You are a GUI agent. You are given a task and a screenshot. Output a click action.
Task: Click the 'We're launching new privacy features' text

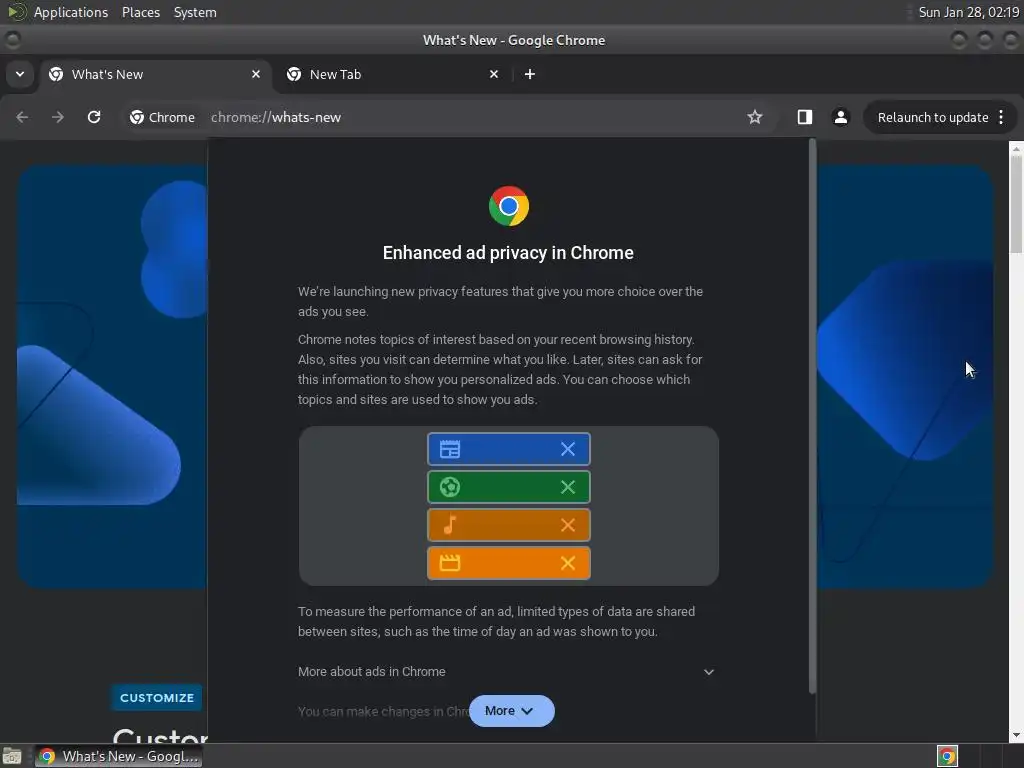click(x=500, y=301)
